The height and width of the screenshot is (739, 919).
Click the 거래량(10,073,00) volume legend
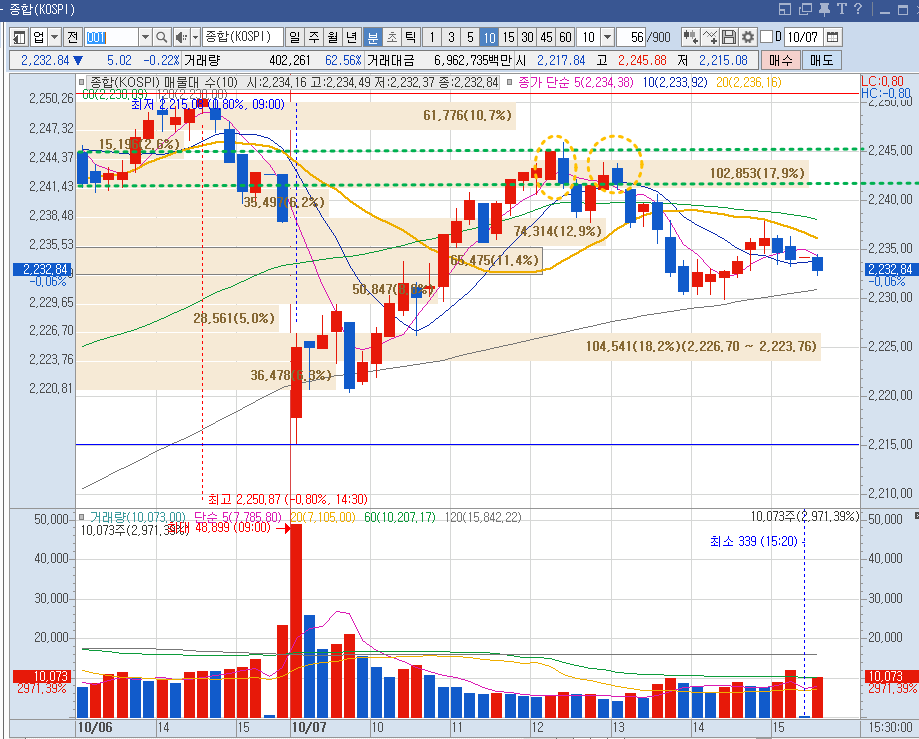138,517
